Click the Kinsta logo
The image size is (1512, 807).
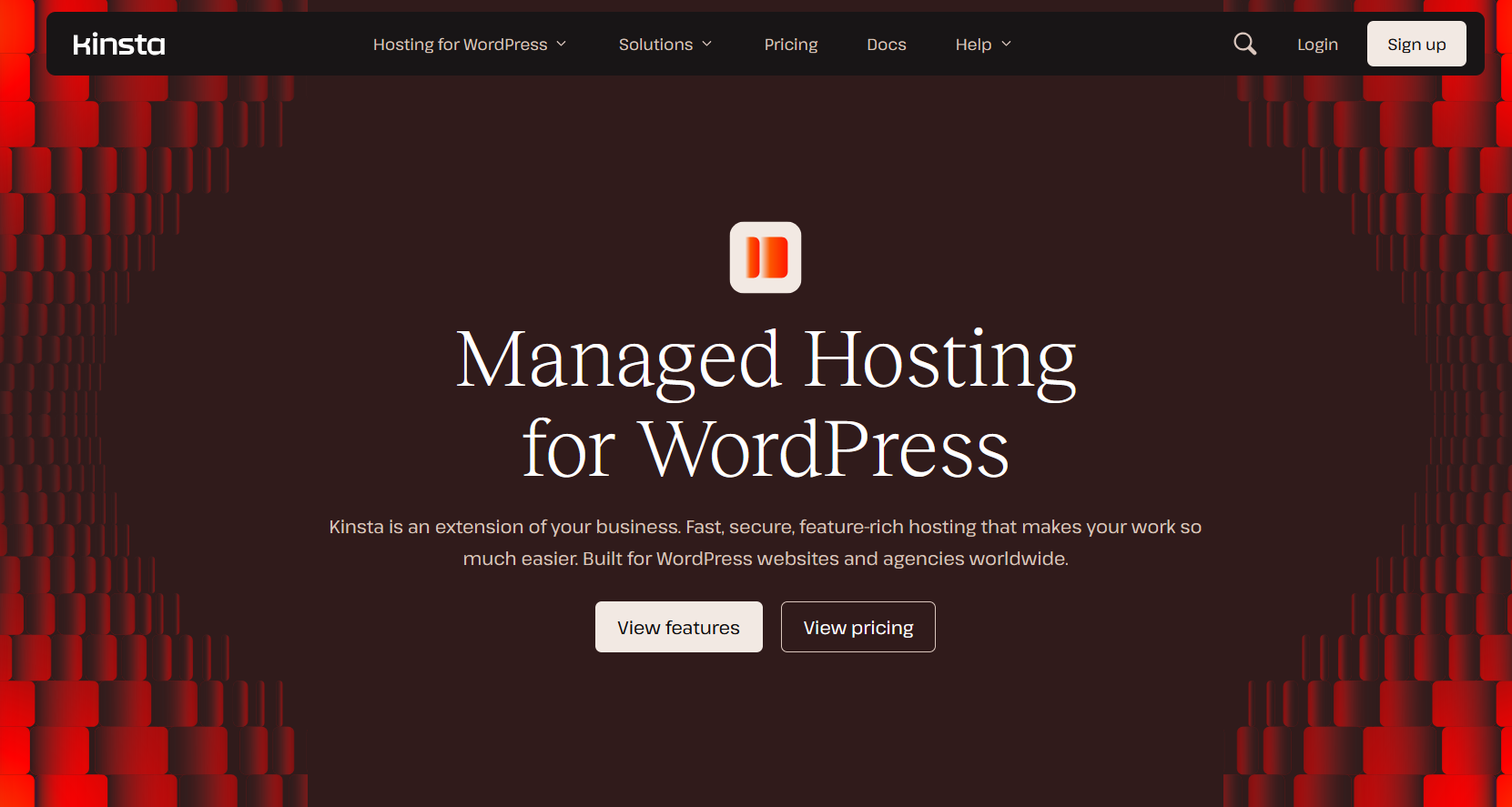pos(119,45)
